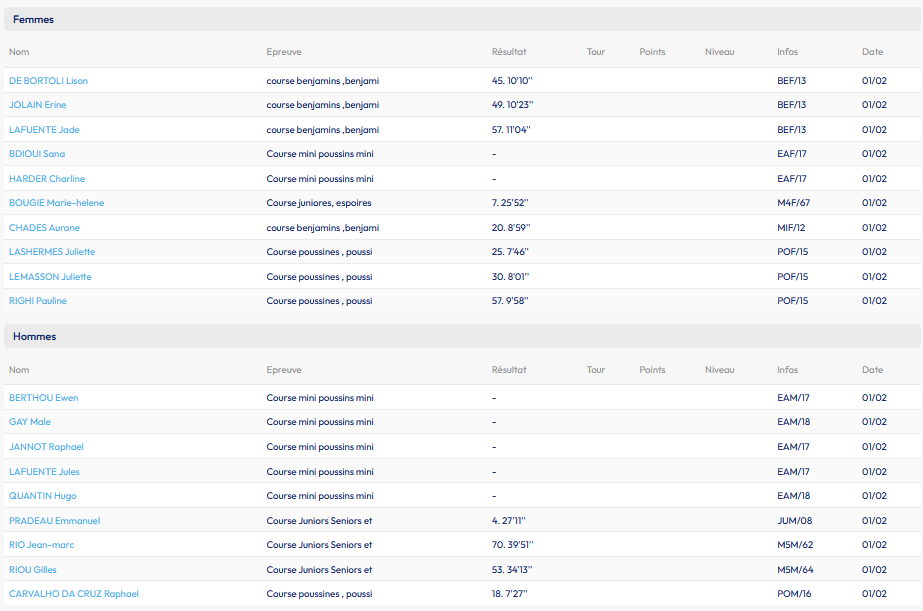Click the JOLAIN Erine name link
This screenshot has height=611, width=923.
(38, 105)
